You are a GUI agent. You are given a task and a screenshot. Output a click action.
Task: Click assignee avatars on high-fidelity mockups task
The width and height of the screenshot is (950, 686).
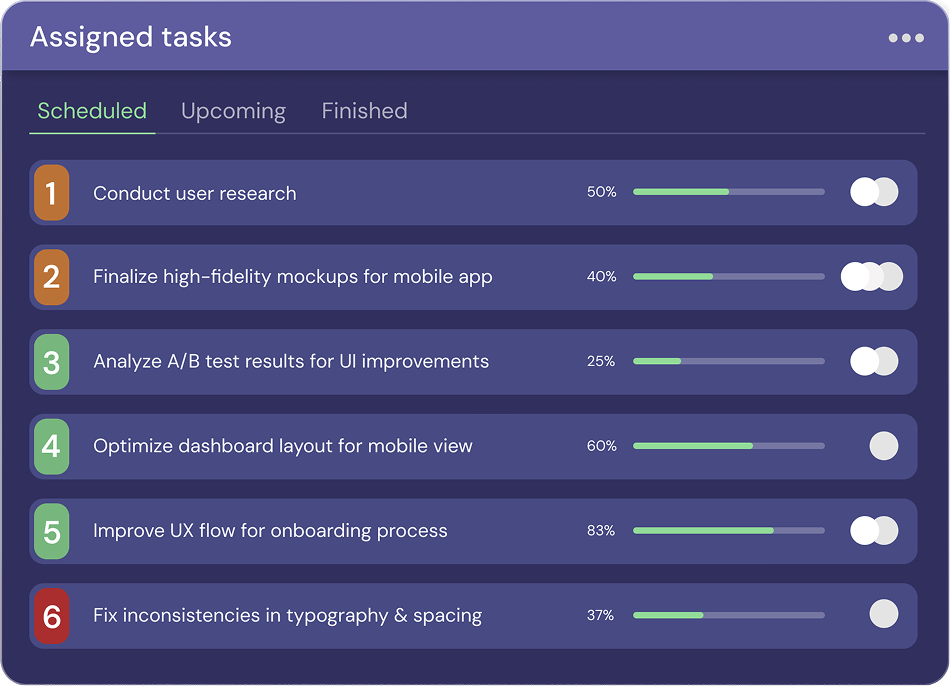pos(872,277)
